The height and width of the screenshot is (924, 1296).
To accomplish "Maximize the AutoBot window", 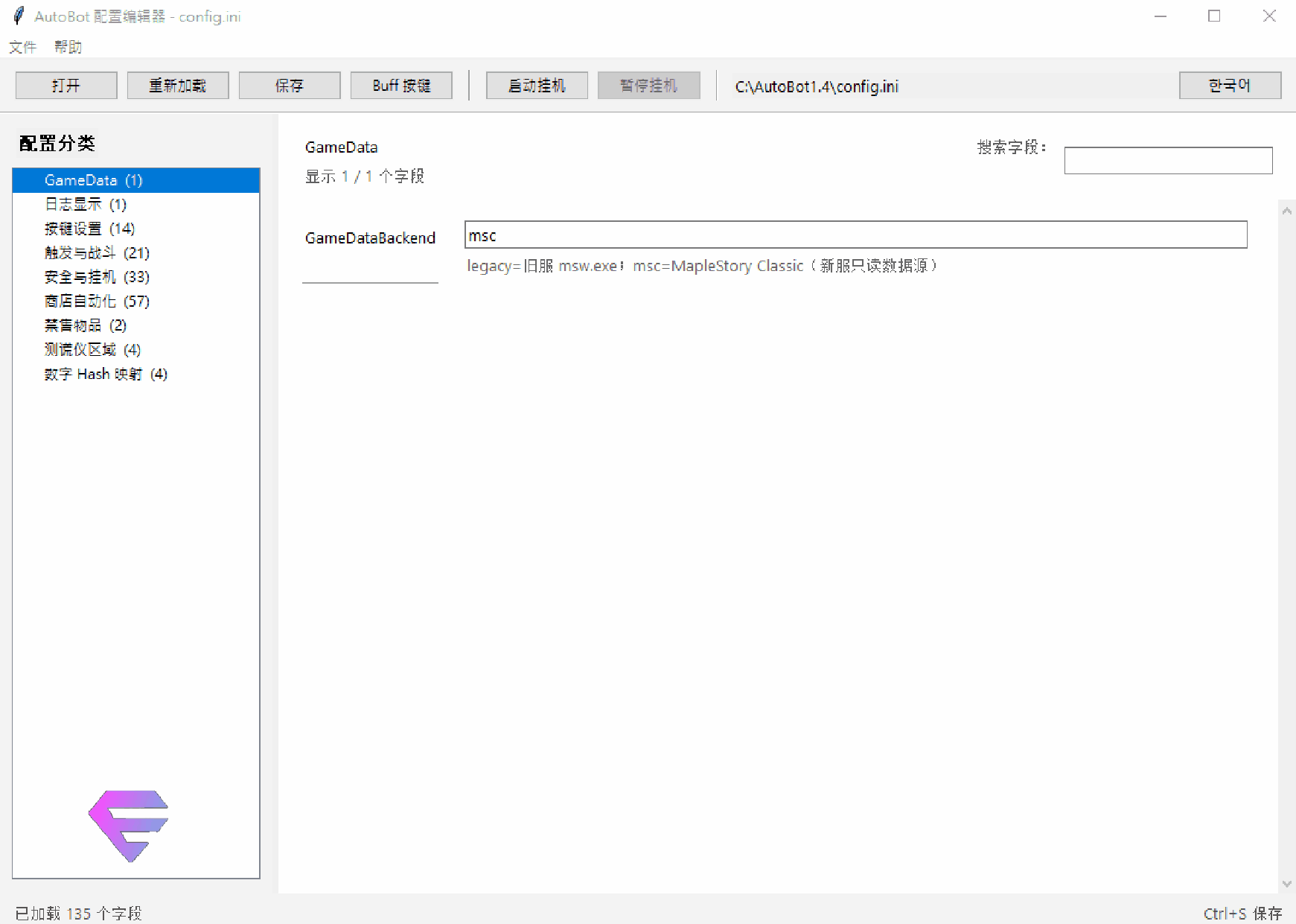I will (x=1214, y=16).
